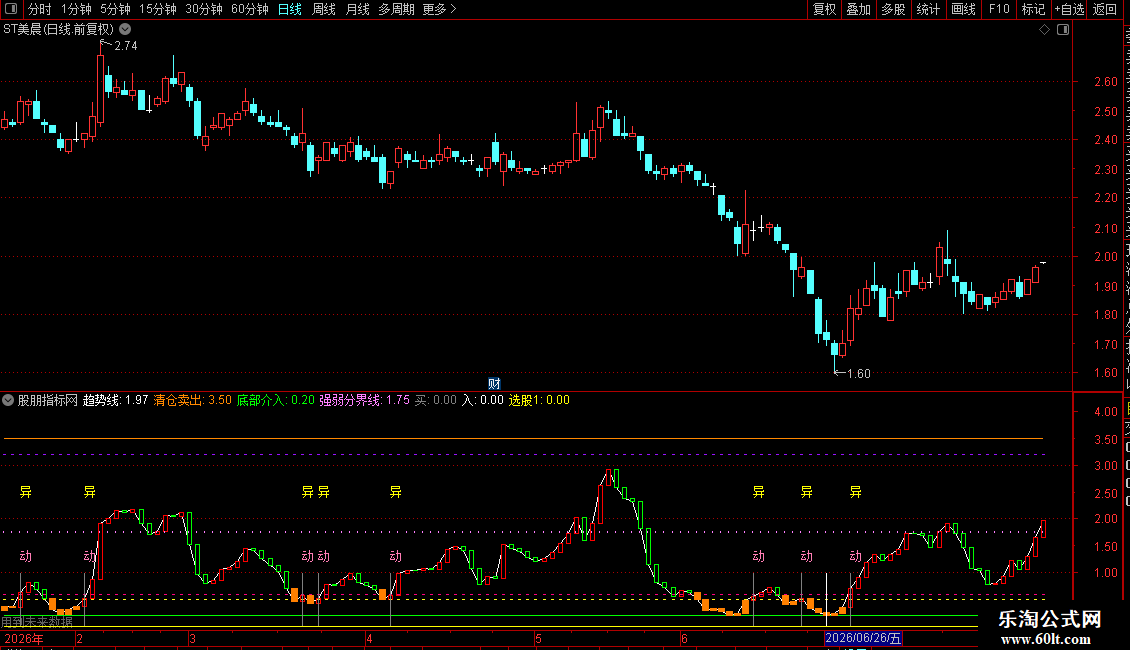The image size is (1130, 650).
Task: Click the 返回 back button
Action: [x=1105, y=9]
